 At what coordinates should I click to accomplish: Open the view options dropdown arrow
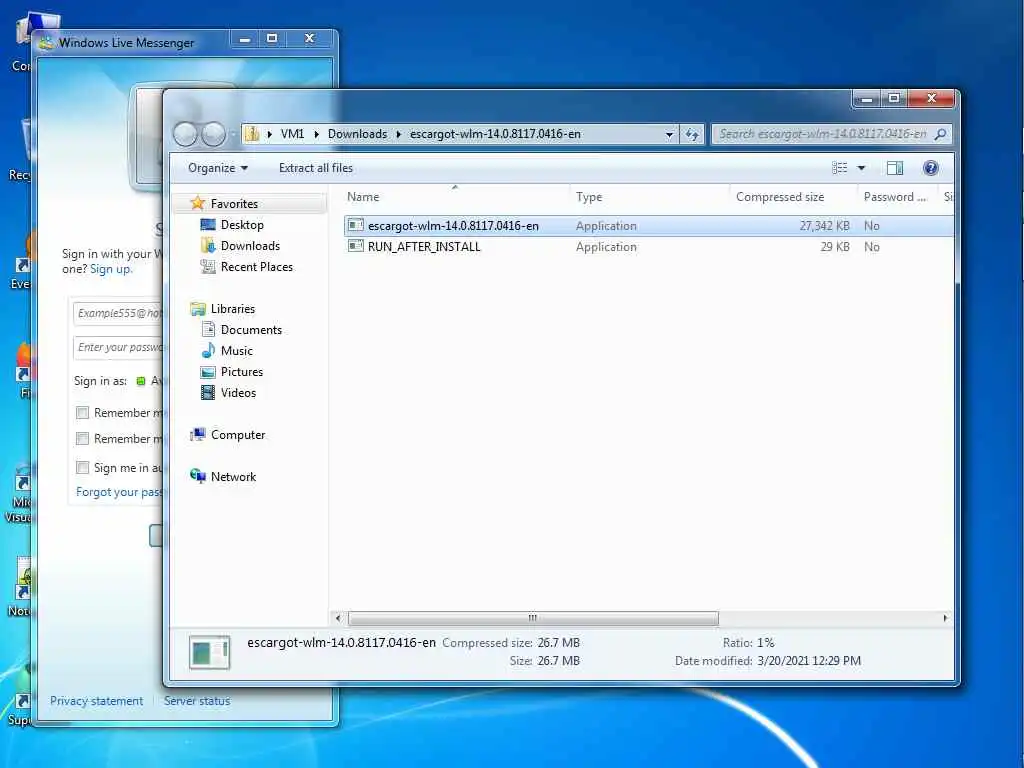pyautogui.click(x=861, y=168)
